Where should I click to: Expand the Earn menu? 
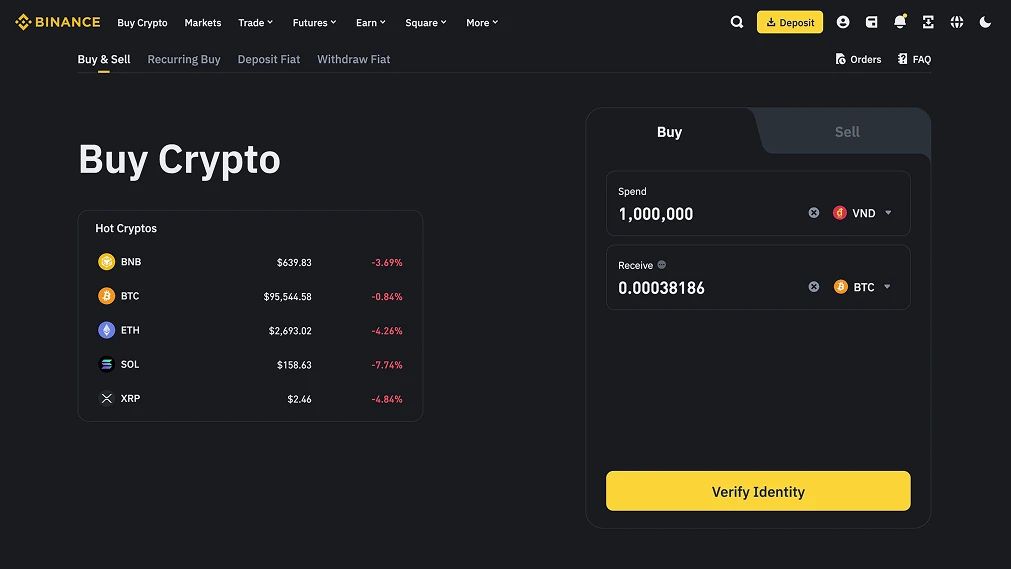pyautogui.click(x=370, y=23)
